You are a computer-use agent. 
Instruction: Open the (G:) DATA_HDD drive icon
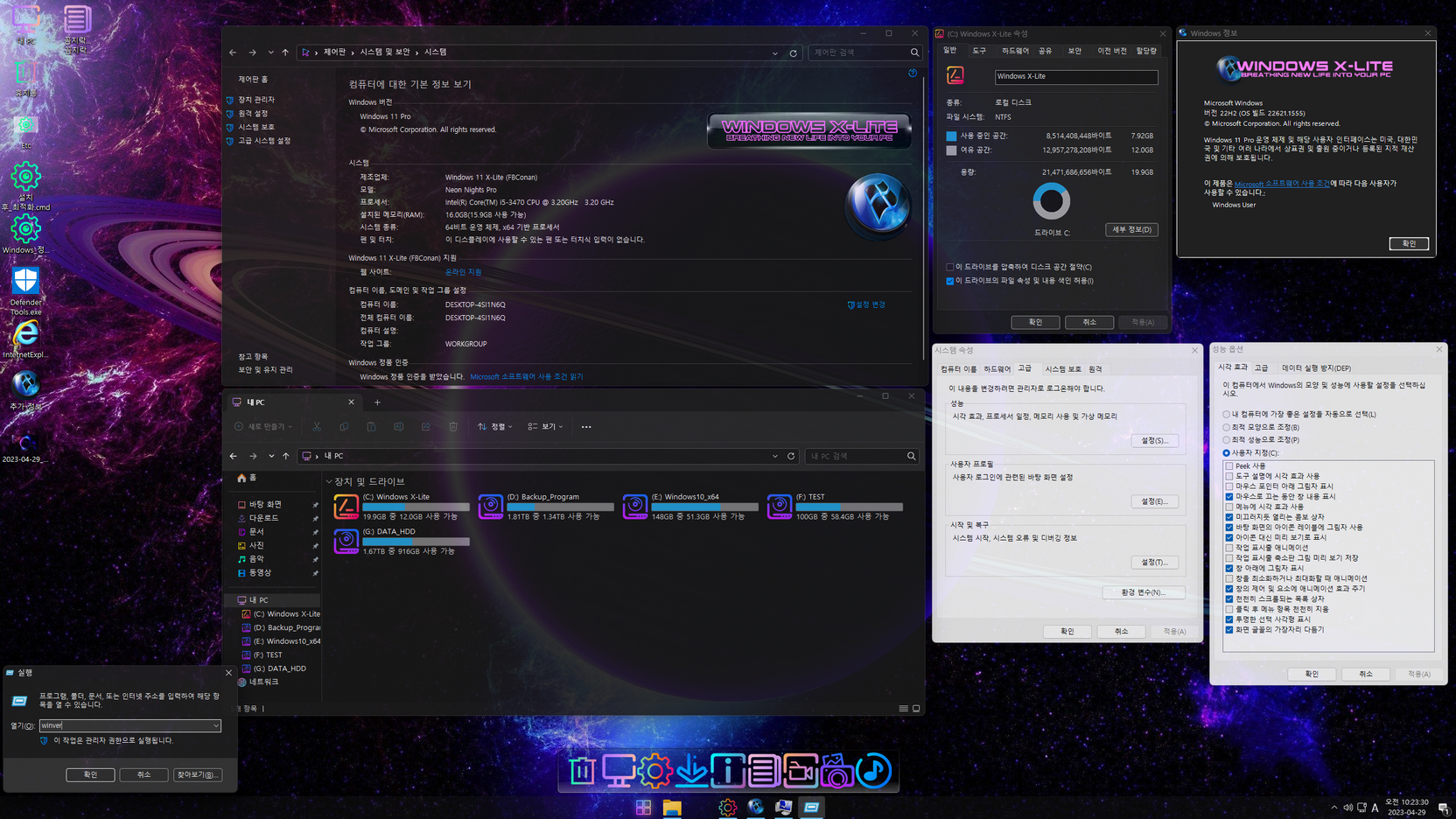pyautogui.click(x=346, y=541)
